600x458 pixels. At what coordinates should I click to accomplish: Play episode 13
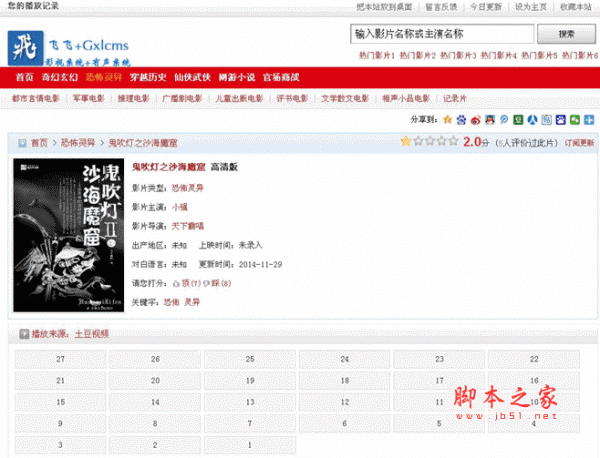(250, 402)
